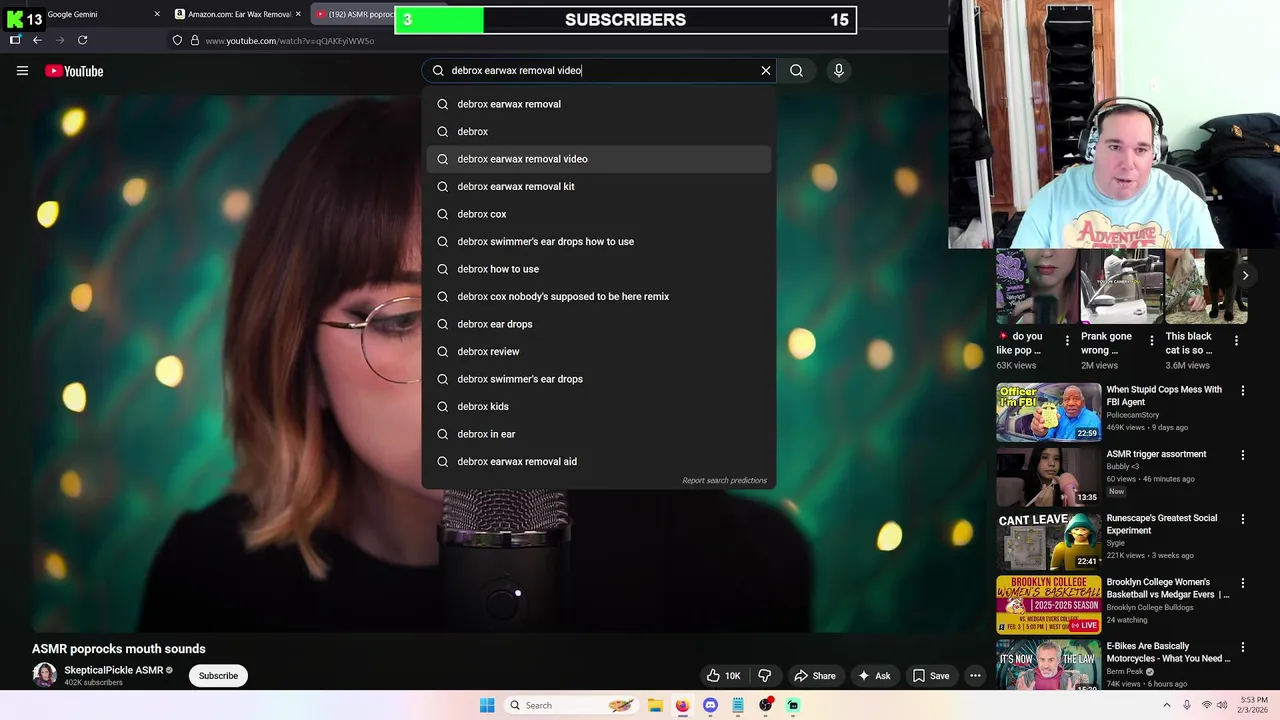
Task: Open 'Report search predictions' link
Action: click(724, 480)
